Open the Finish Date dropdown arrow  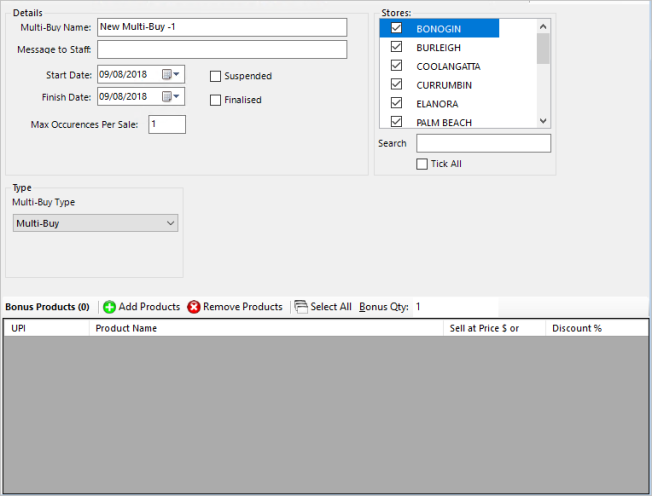178,97
